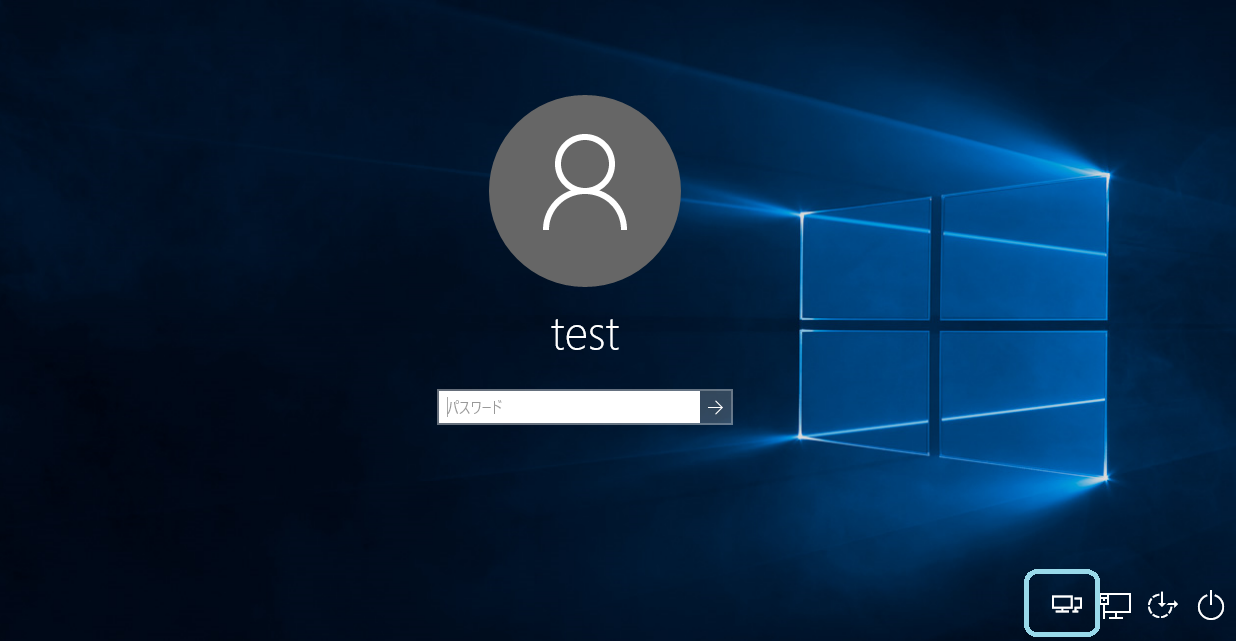This screenshot has width=1236, height=641.
Task: Open the network connection icon
Action: coord(1115,604)
